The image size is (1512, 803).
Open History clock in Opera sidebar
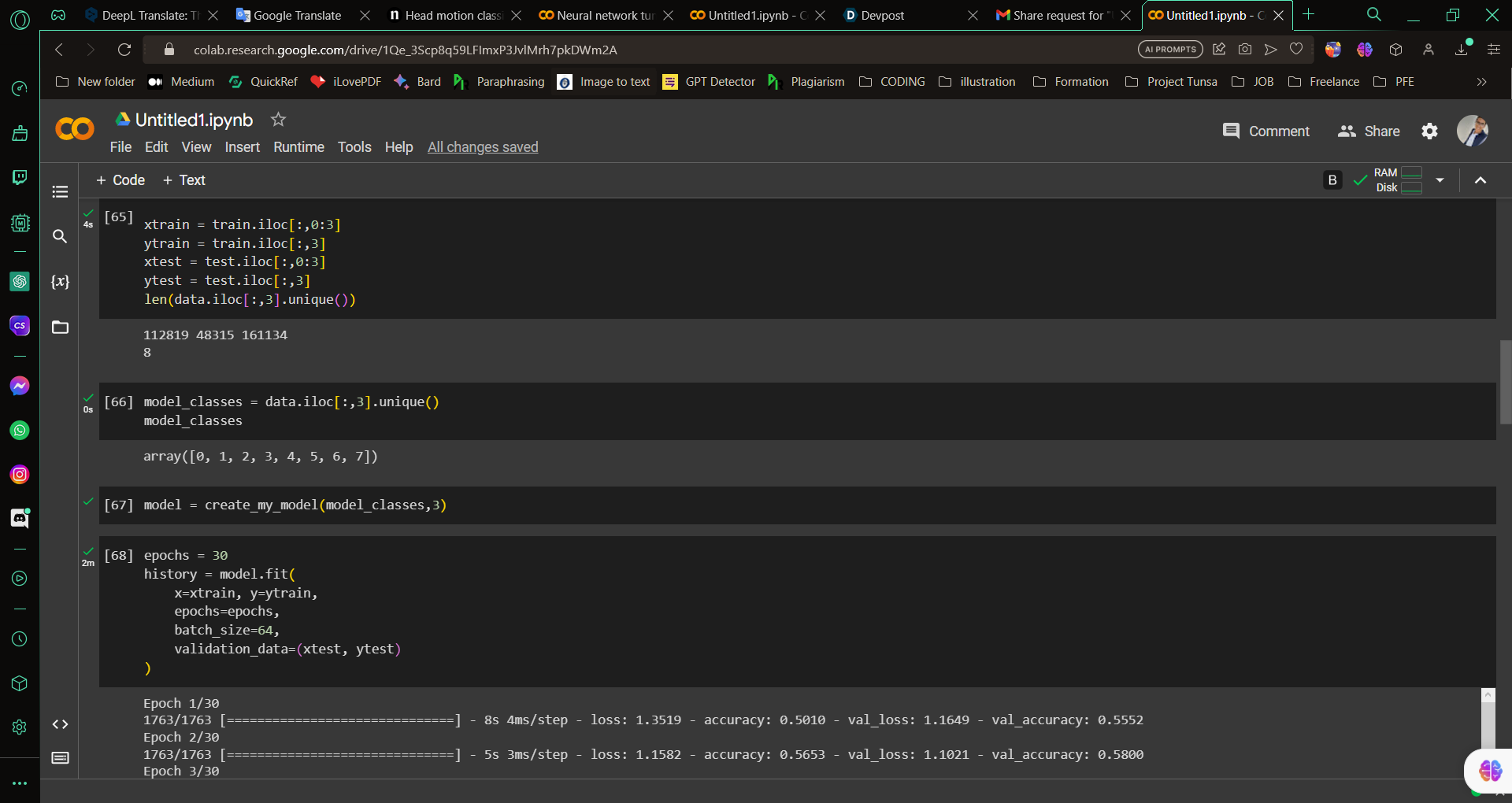[x=20, y=639]
